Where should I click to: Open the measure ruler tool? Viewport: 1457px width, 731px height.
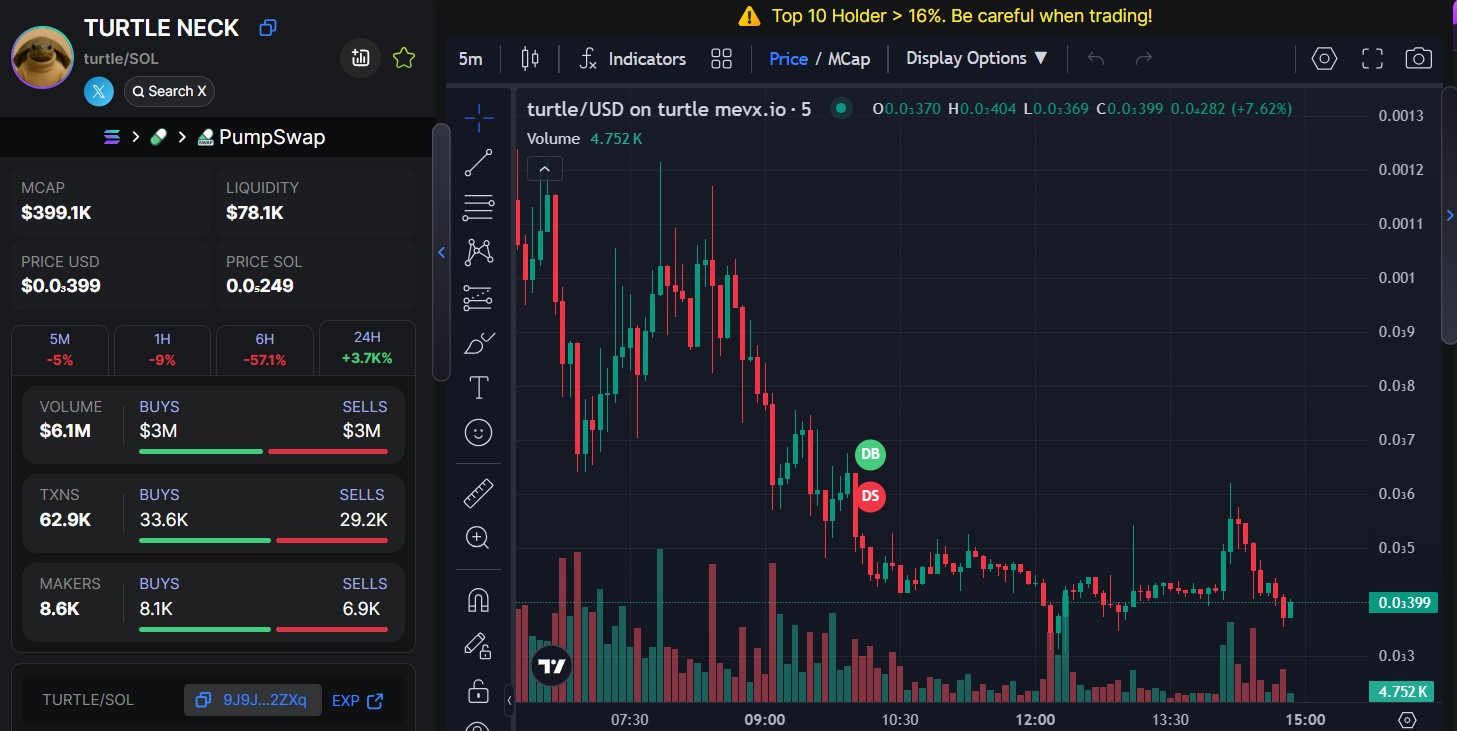click(479, 493)
